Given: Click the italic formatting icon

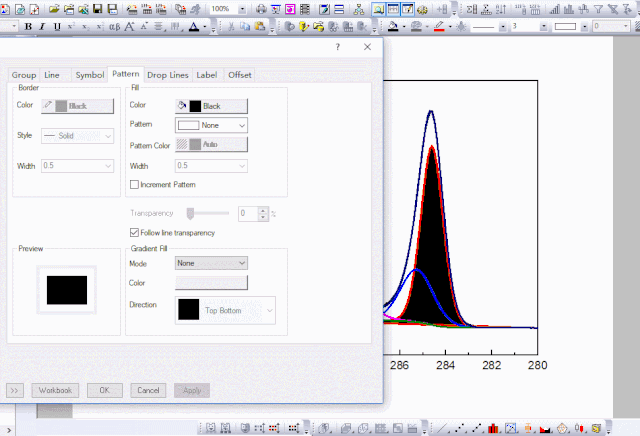Looking at the screenshot, I should click(43, 26).
